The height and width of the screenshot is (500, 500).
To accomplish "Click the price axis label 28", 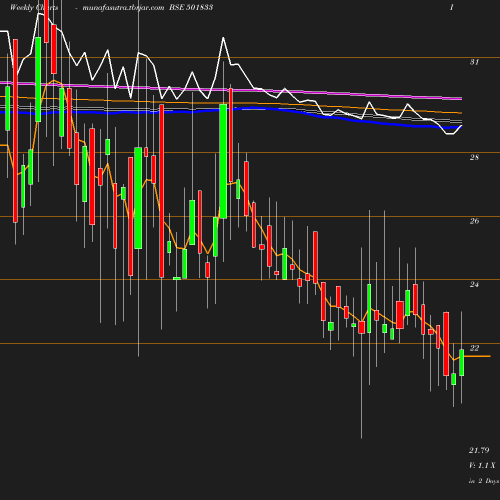I will 474,157.
